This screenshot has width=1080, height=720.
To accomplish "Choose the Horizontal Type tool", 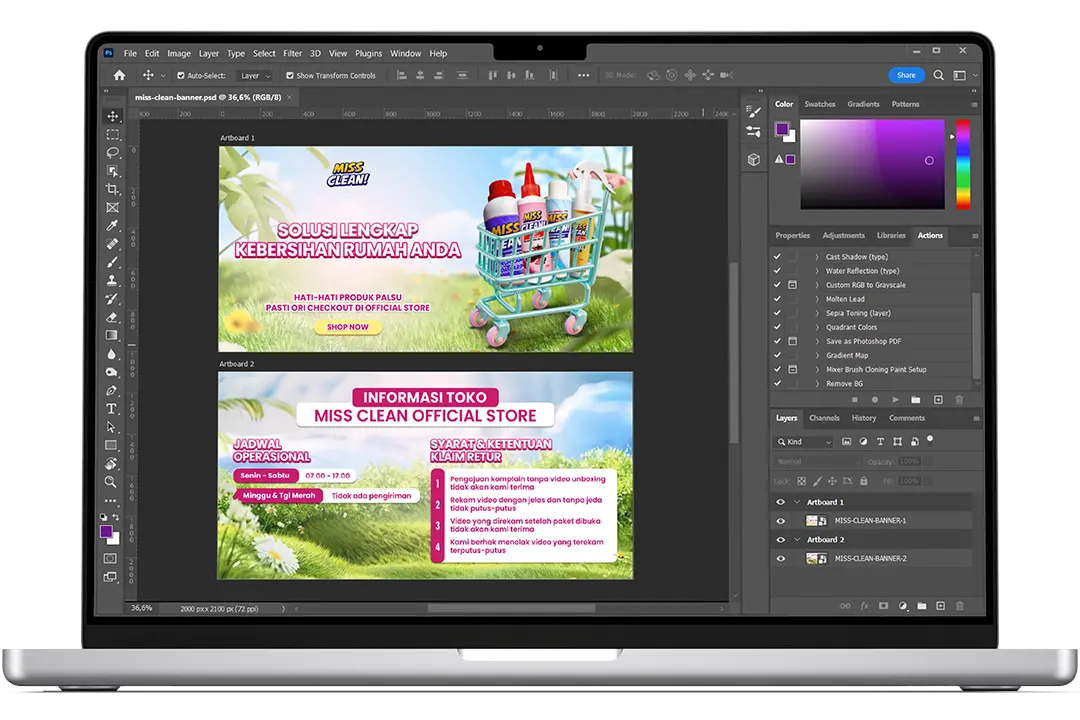I will point(112,409).
